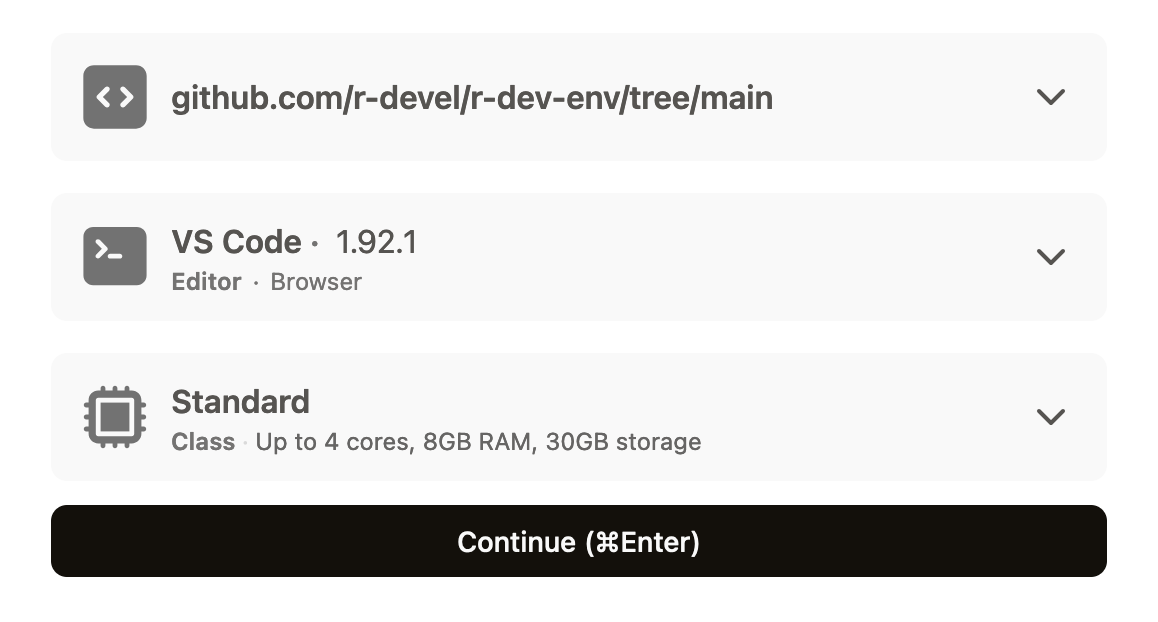Click the '30GB storage' text
1158x622 pixels.
pos(623,442)
